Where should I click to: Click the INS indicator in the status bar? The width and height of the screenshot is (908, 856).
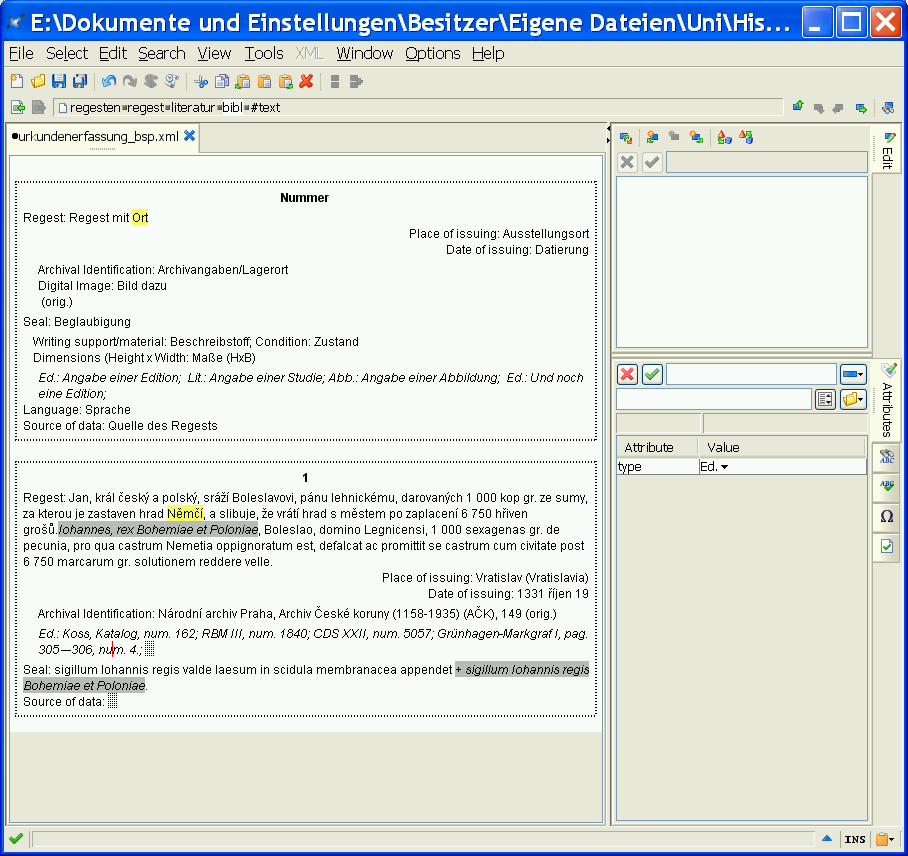855,839
